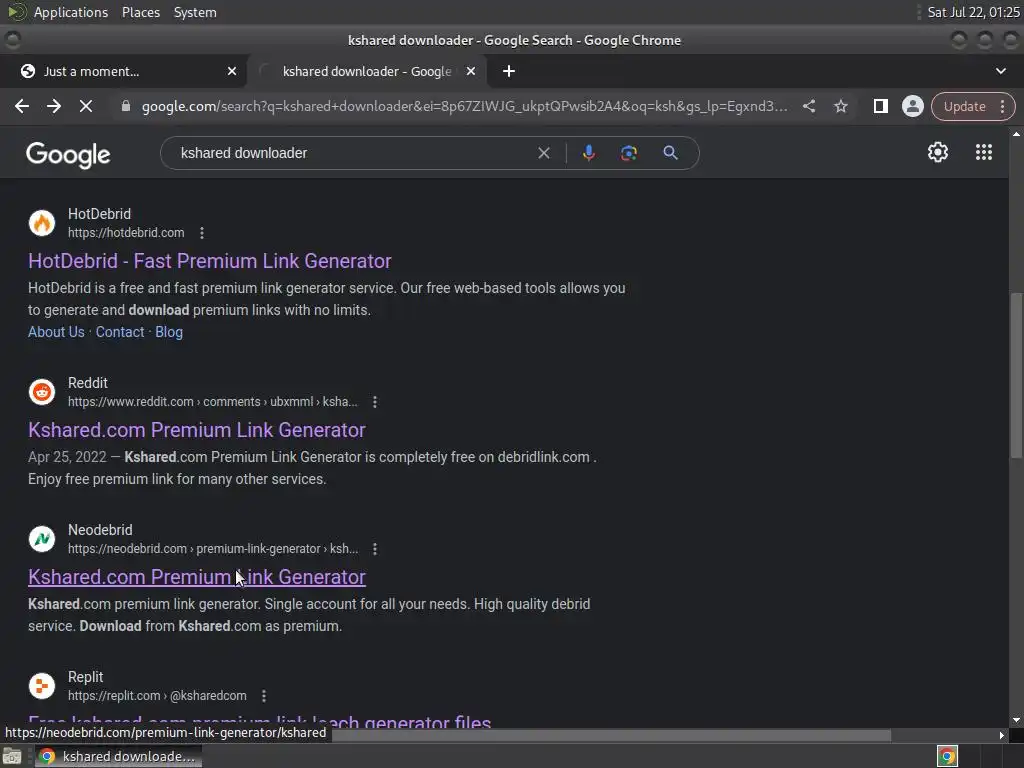Share this page from address bar

click(x=808, y=106)
